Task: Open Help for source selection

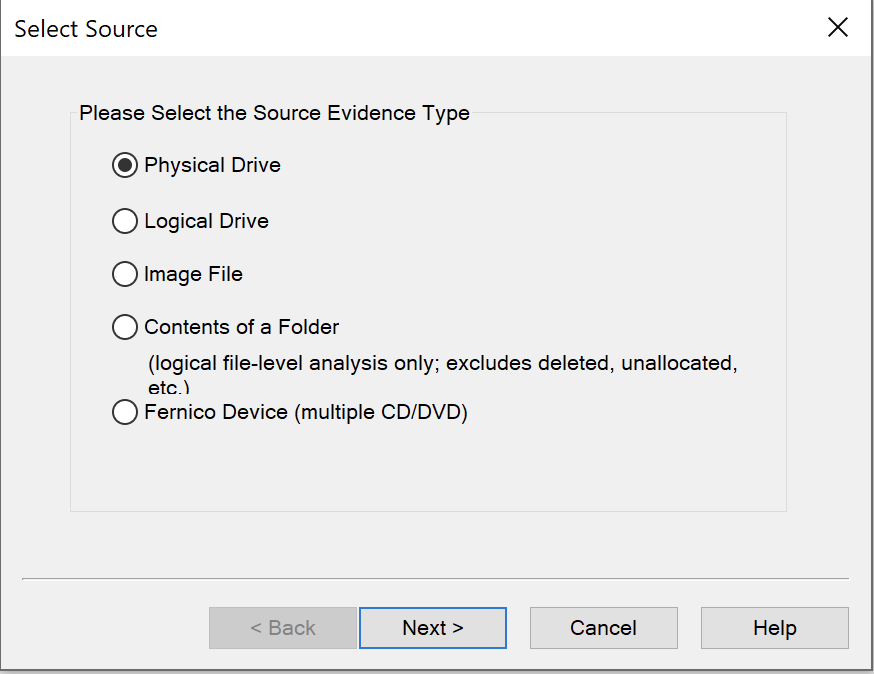Action: point(775,628)
